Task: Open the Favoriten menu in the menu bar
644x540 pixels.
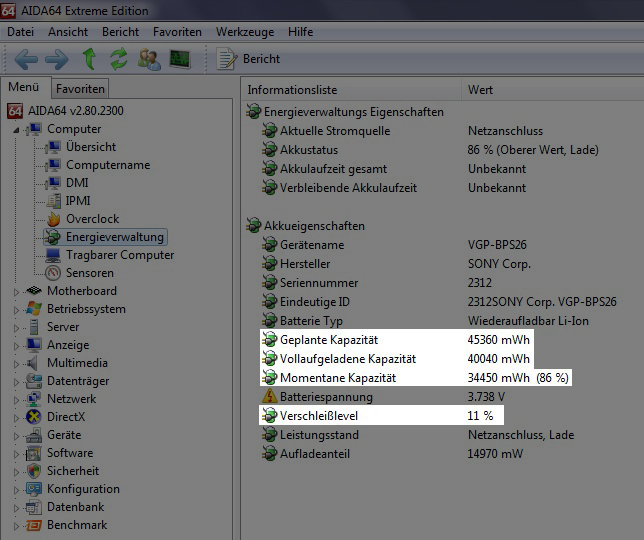Action: pos(177,32)
